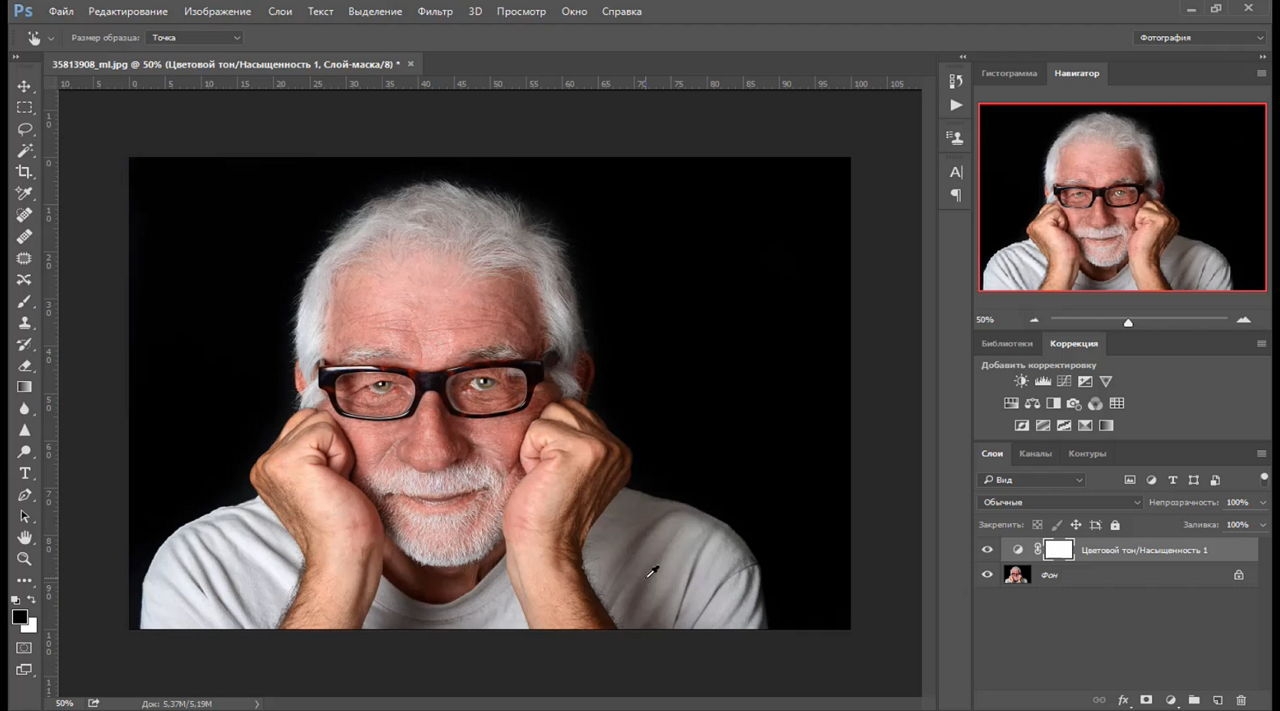
Task: Select the Horizontal Type tool
Action: 25,473
